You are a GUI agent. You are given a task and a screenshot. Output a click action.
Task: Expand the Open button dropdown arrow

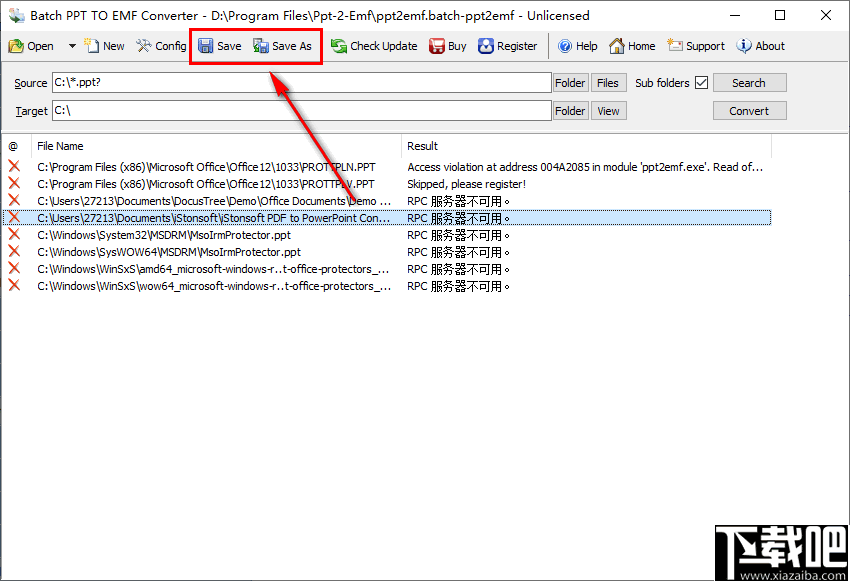tap(70, 45)
